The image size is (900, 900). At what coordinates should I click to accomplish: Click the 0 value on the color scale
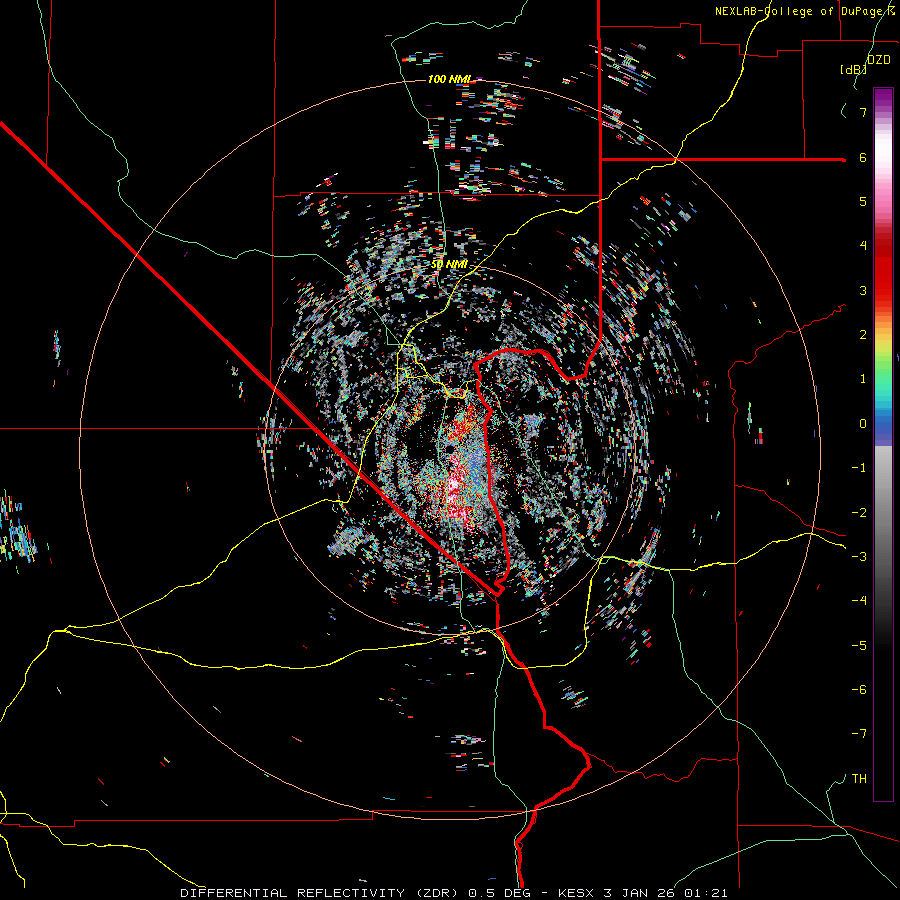(863, 424)
